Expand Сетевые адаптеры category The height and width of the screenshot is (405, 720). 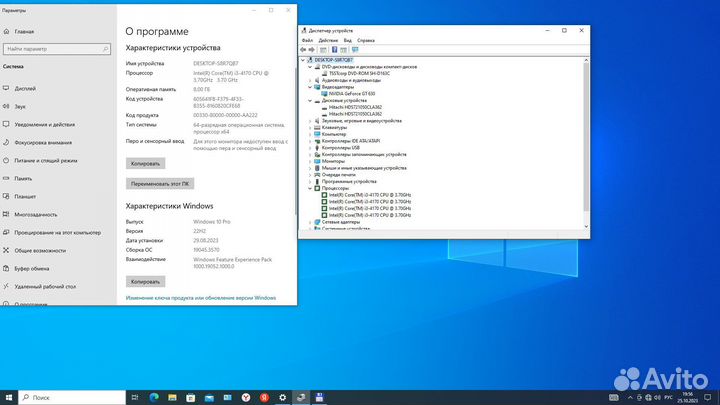[x=310, y=222]
